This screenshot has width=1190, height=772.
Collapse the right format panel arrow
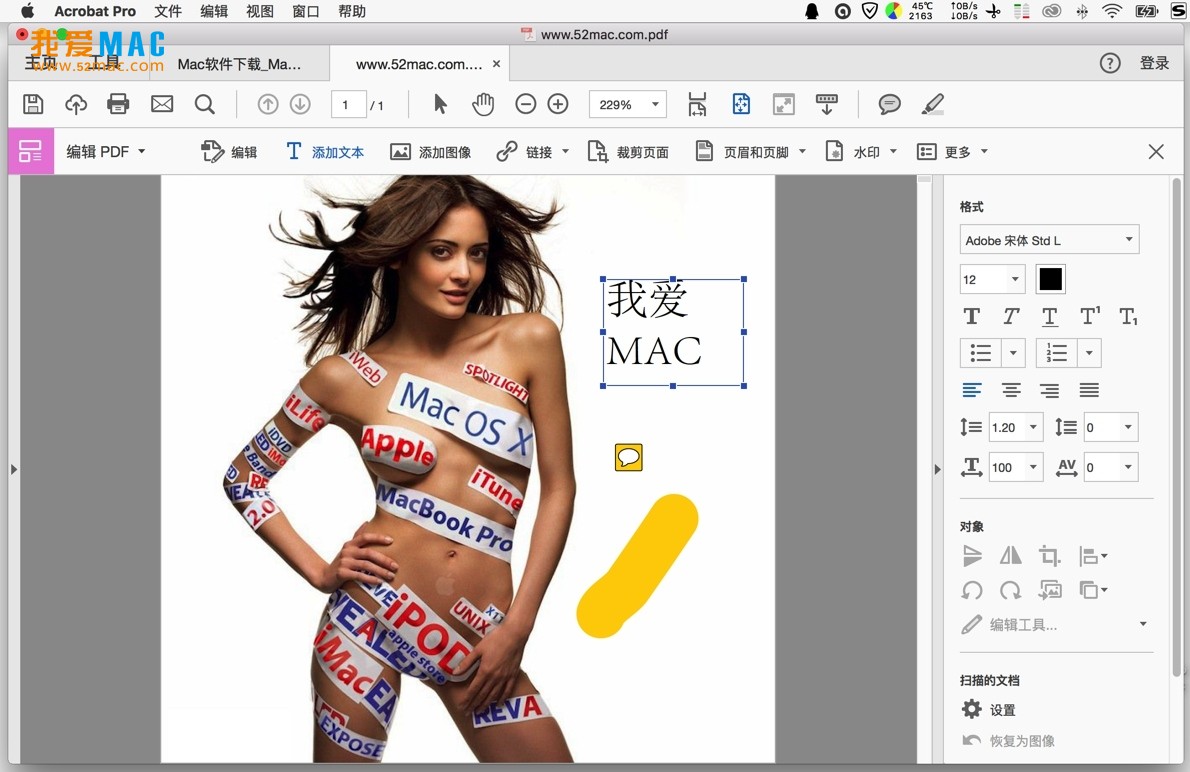tap(937, 470)
